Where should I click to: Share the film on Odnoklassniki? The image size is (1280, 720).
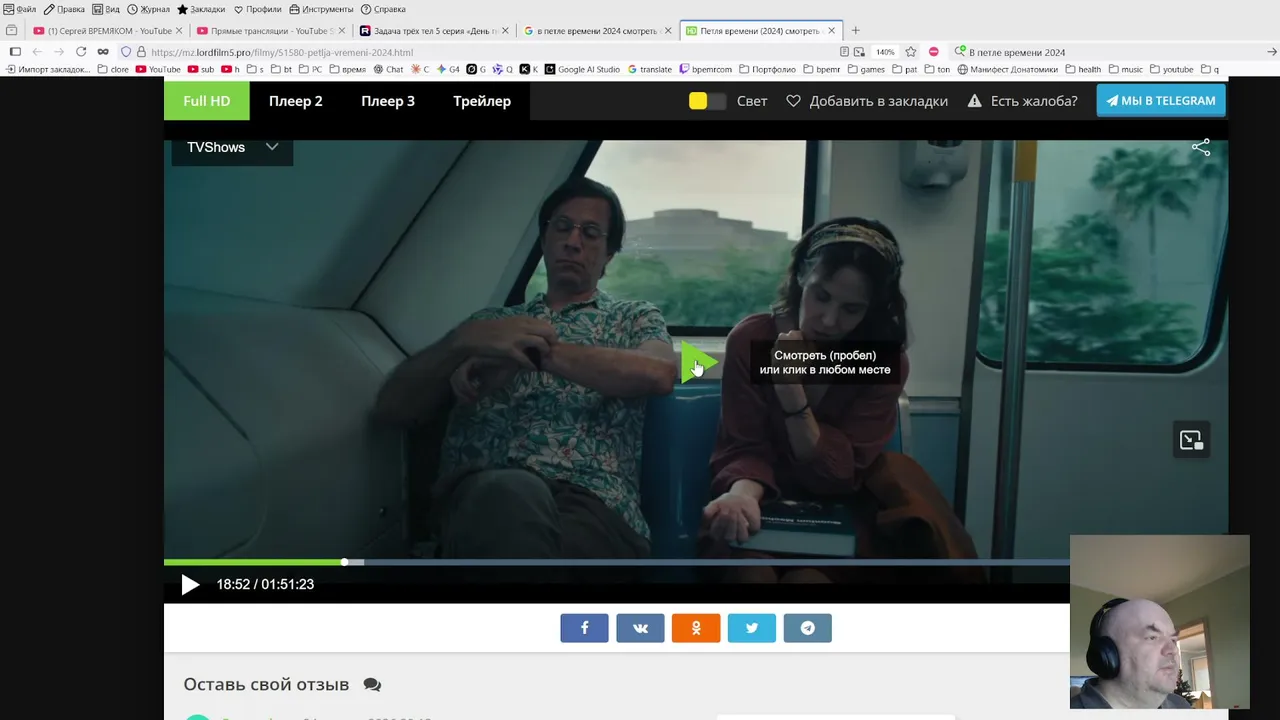point(696,628)
